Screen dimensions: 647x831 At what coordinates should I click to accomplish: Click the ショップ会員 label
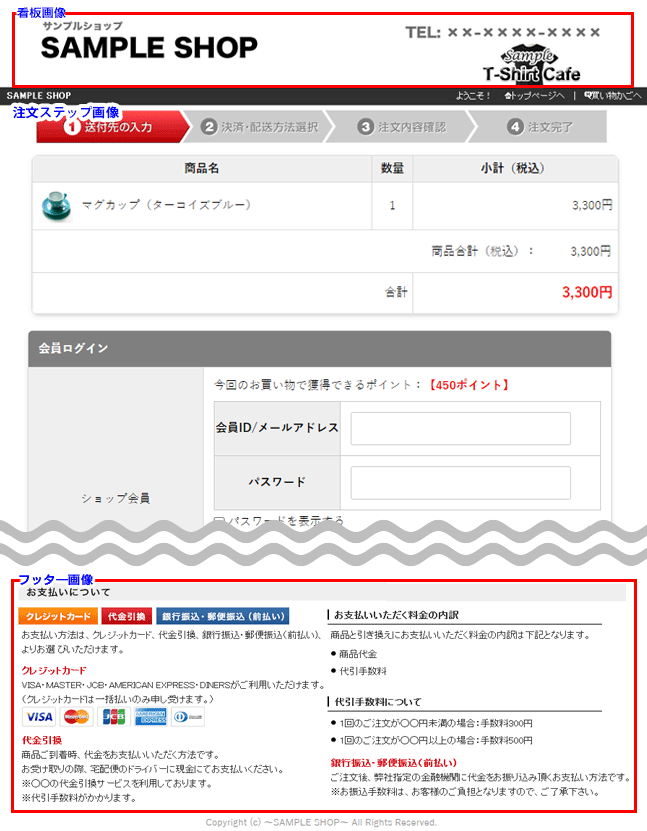(x=116, y=498)
